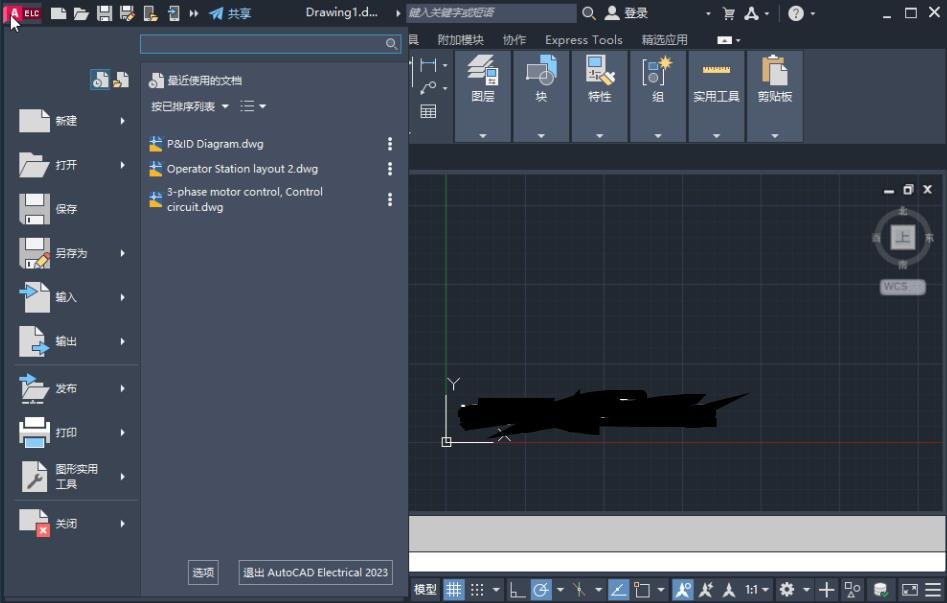Open recent file P&ID Diagram.dwg
Image resolution: width=947 pixels, height=603 pixels.
click(215, 144)
